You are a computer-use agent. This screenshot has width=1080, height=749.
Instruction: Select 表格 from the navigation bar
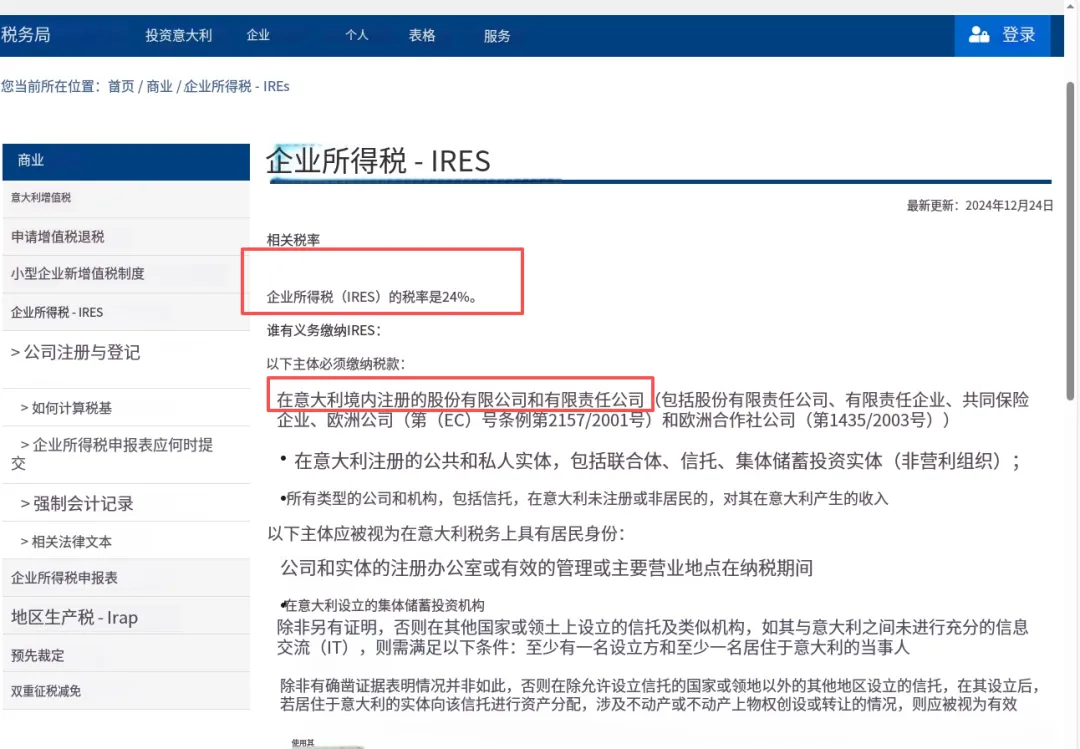pyautogui.click(x=422, y=34)
